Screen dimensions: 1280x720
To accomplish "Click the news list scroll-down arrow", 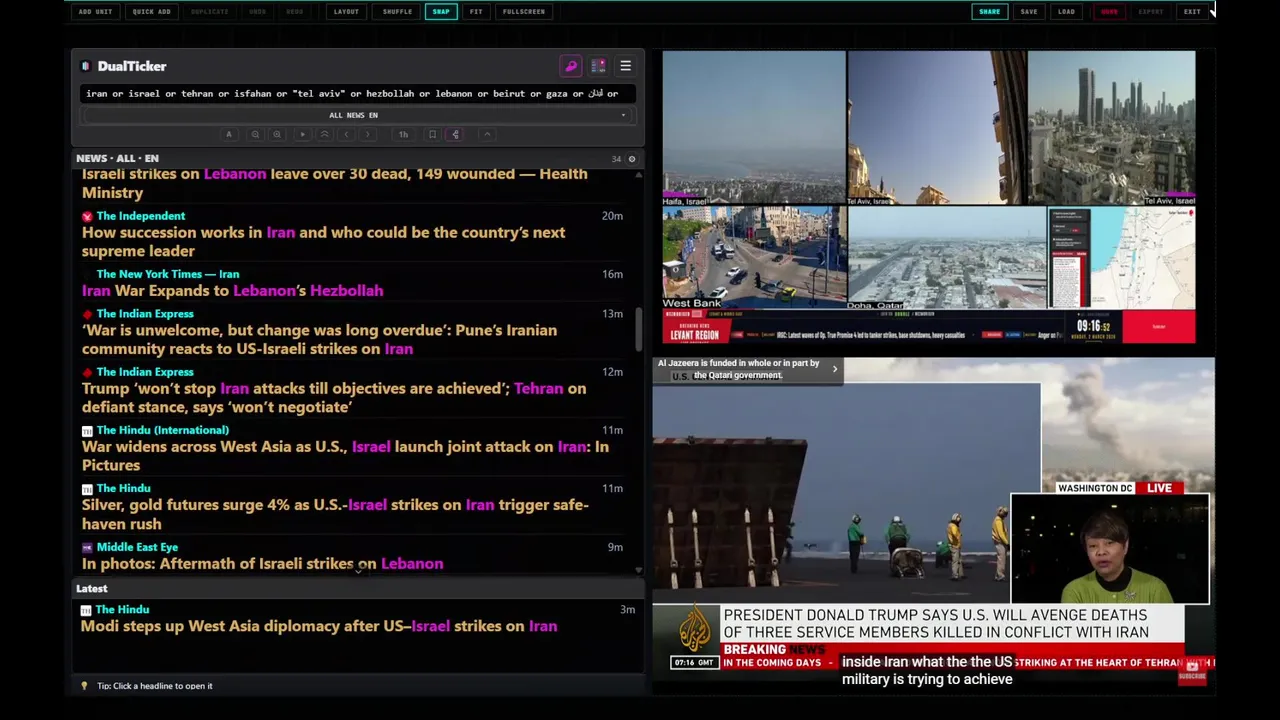I will [639, 570].
